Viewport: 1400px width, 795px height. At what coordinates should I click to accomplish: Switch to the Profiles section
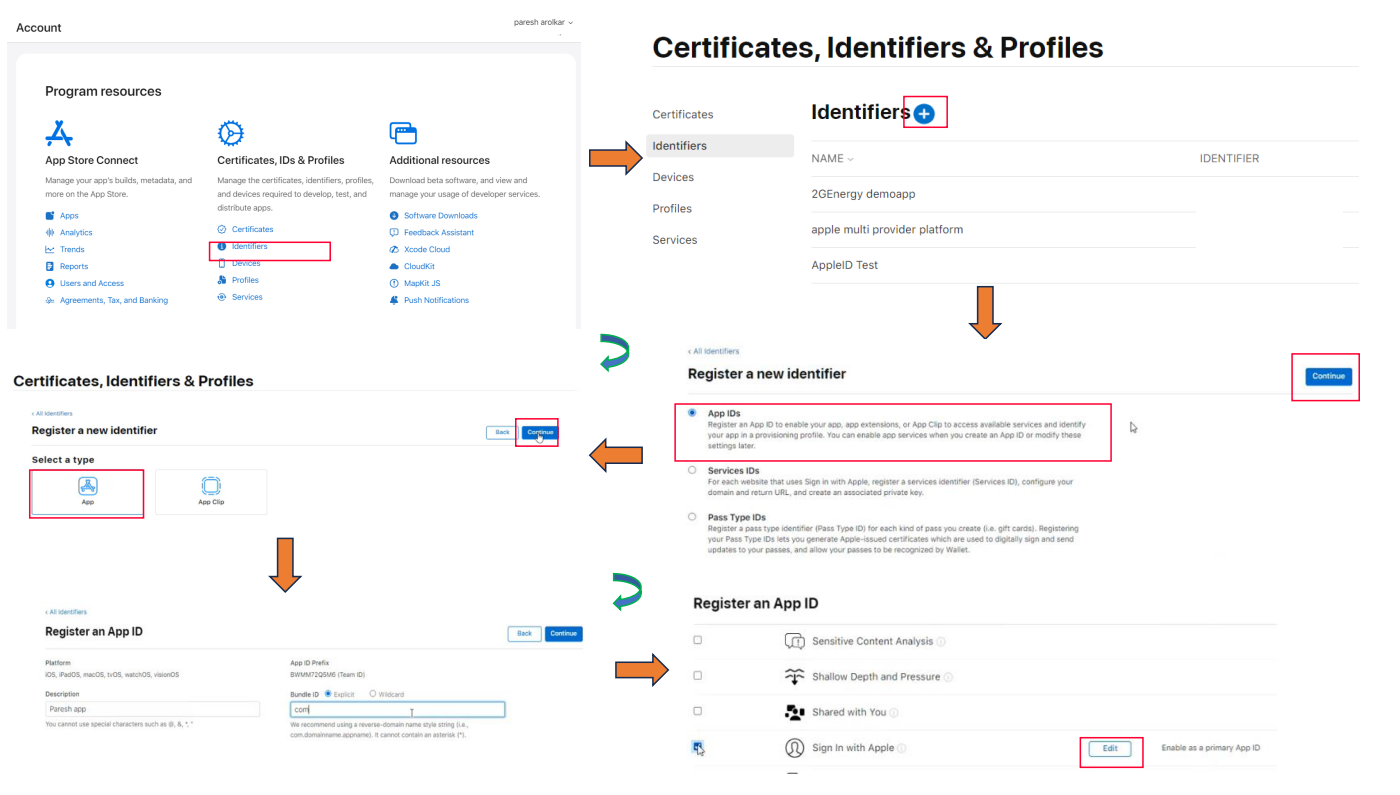point(672,207)
